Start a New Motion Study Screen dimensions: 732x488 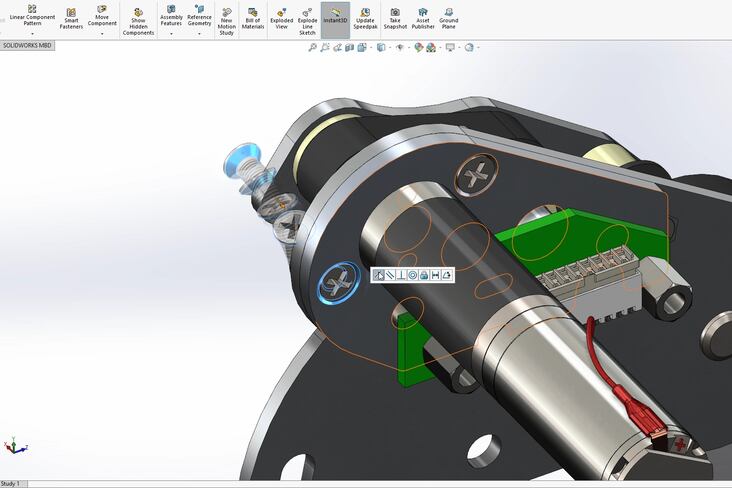pyautogui.click(x=226, y=21)
